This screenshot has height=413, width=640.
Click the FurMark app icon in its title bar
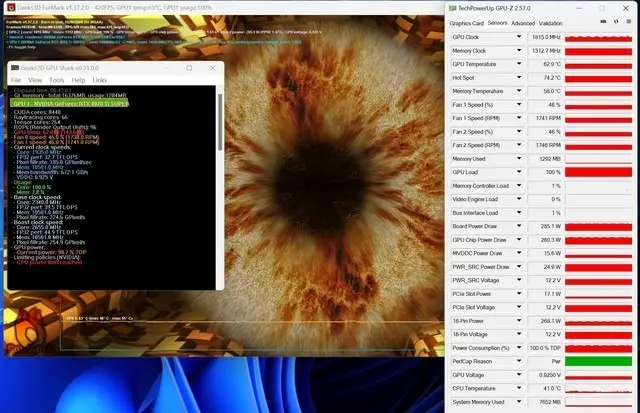pyautogui.click(x=11, y=7)
